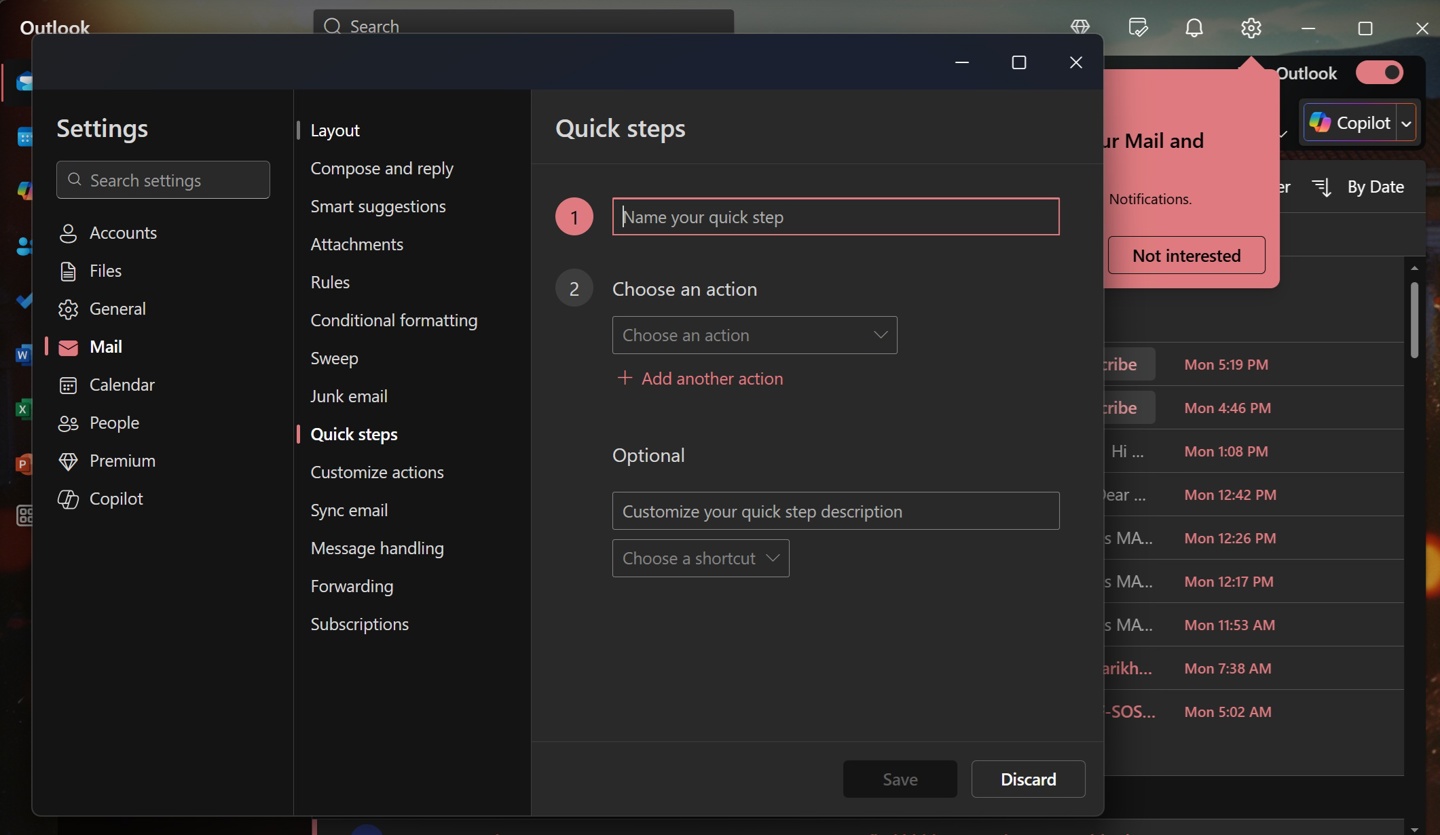Click the Name your quick step field

(835, 216)
